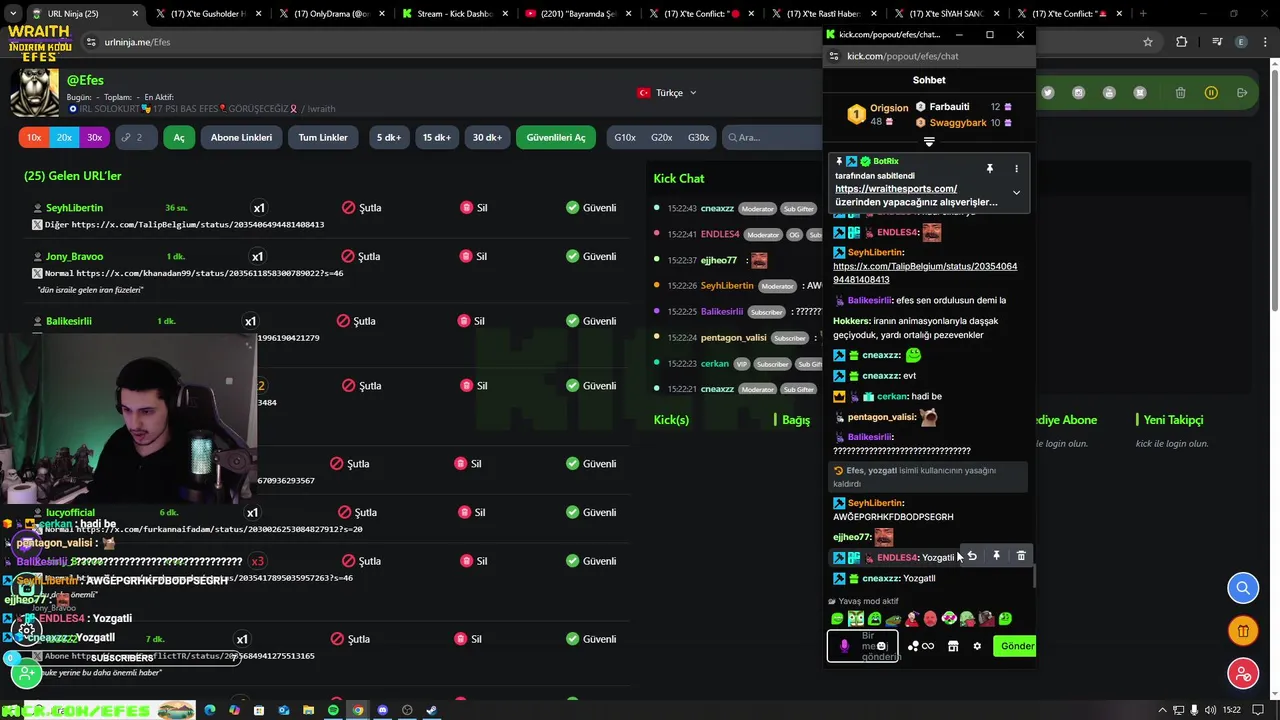The image size is (1280, 720).
Task: Open the Chrome profile avatar E
Action: (1241, 42)
